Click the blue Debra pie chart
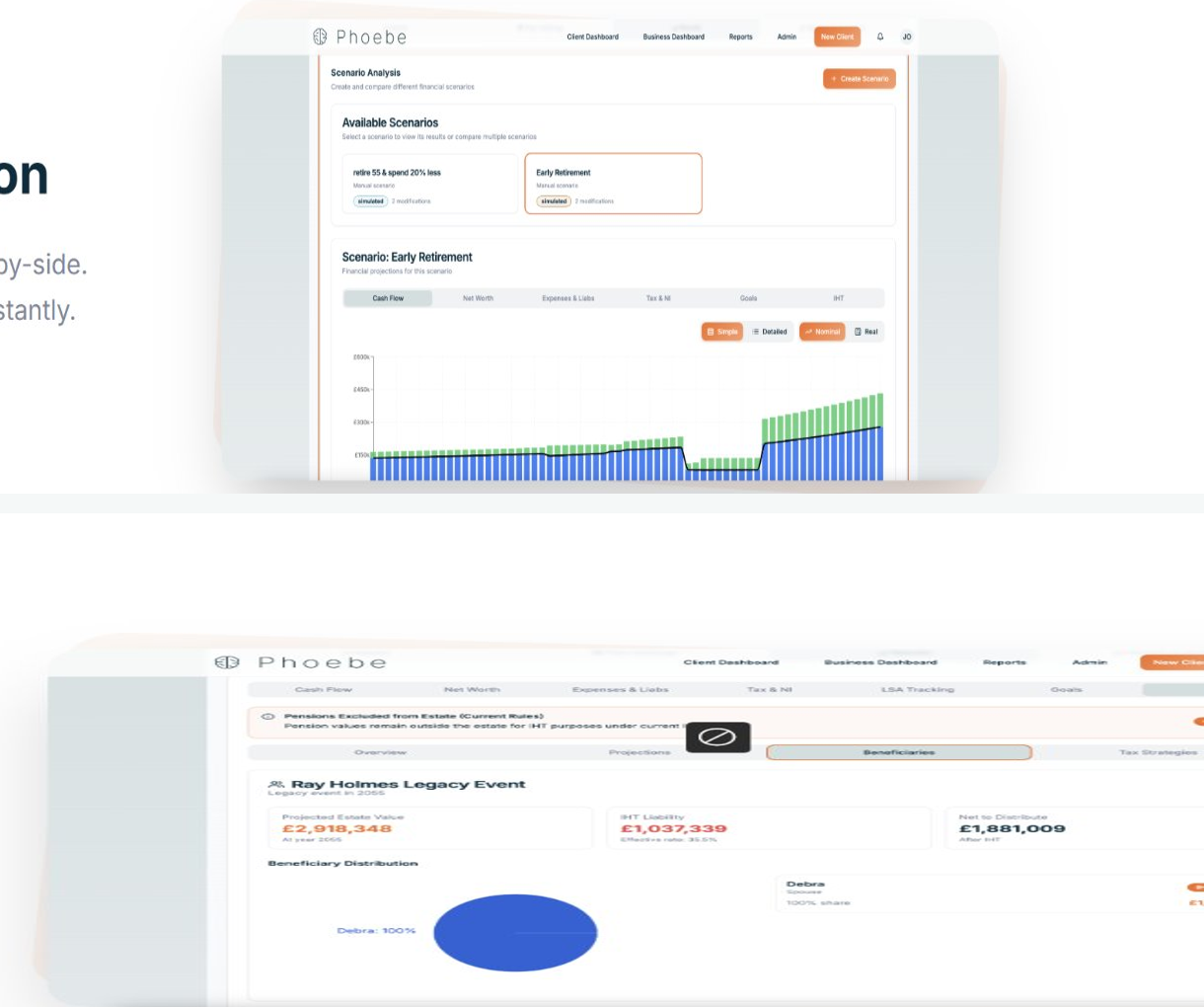The width and height of the screenshot is (1204, 1007). tap(515, 933)
